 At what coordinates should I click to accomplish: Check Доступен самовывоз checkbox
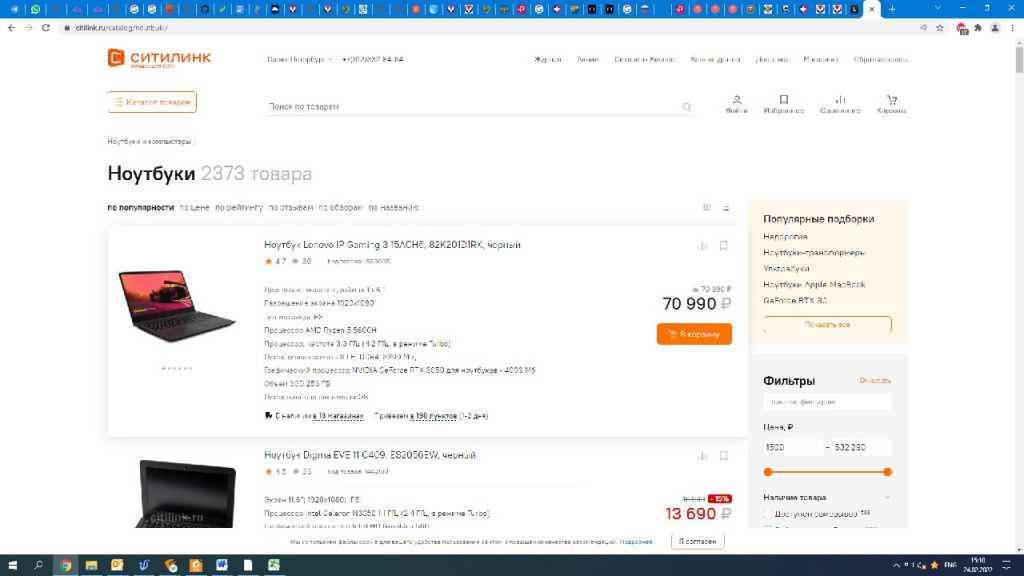(x=768, y=514)
